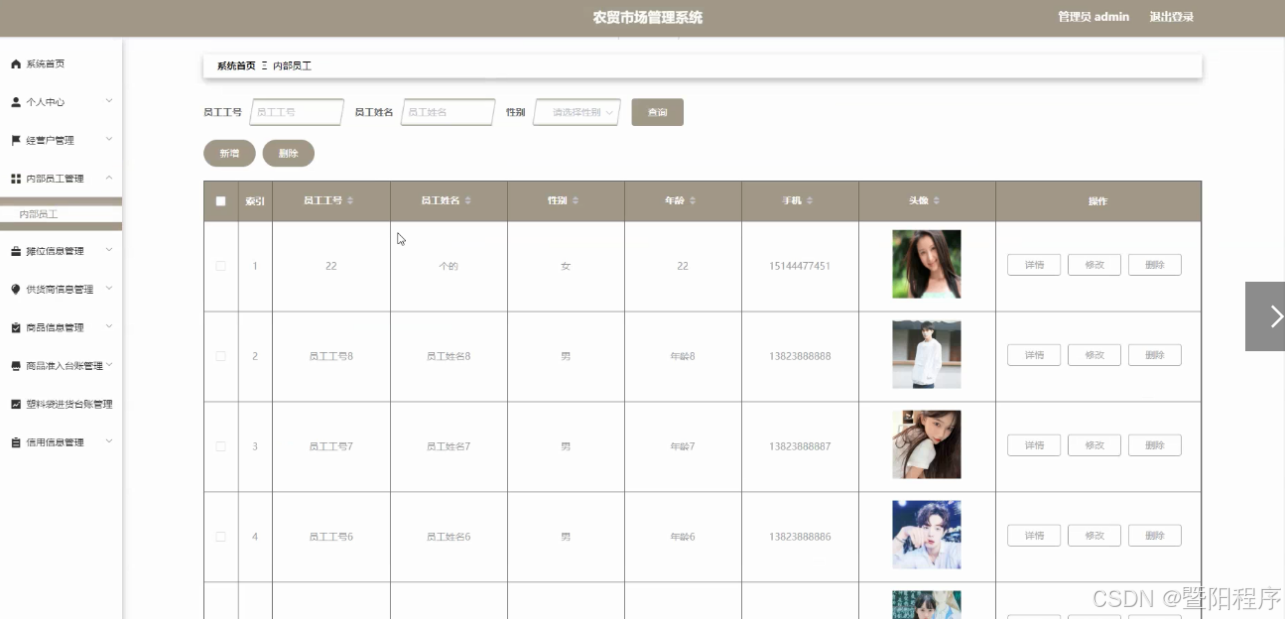Select the 内部员工 submenu item
This screenshot has width=1285, height=620.
coord(61,214)
